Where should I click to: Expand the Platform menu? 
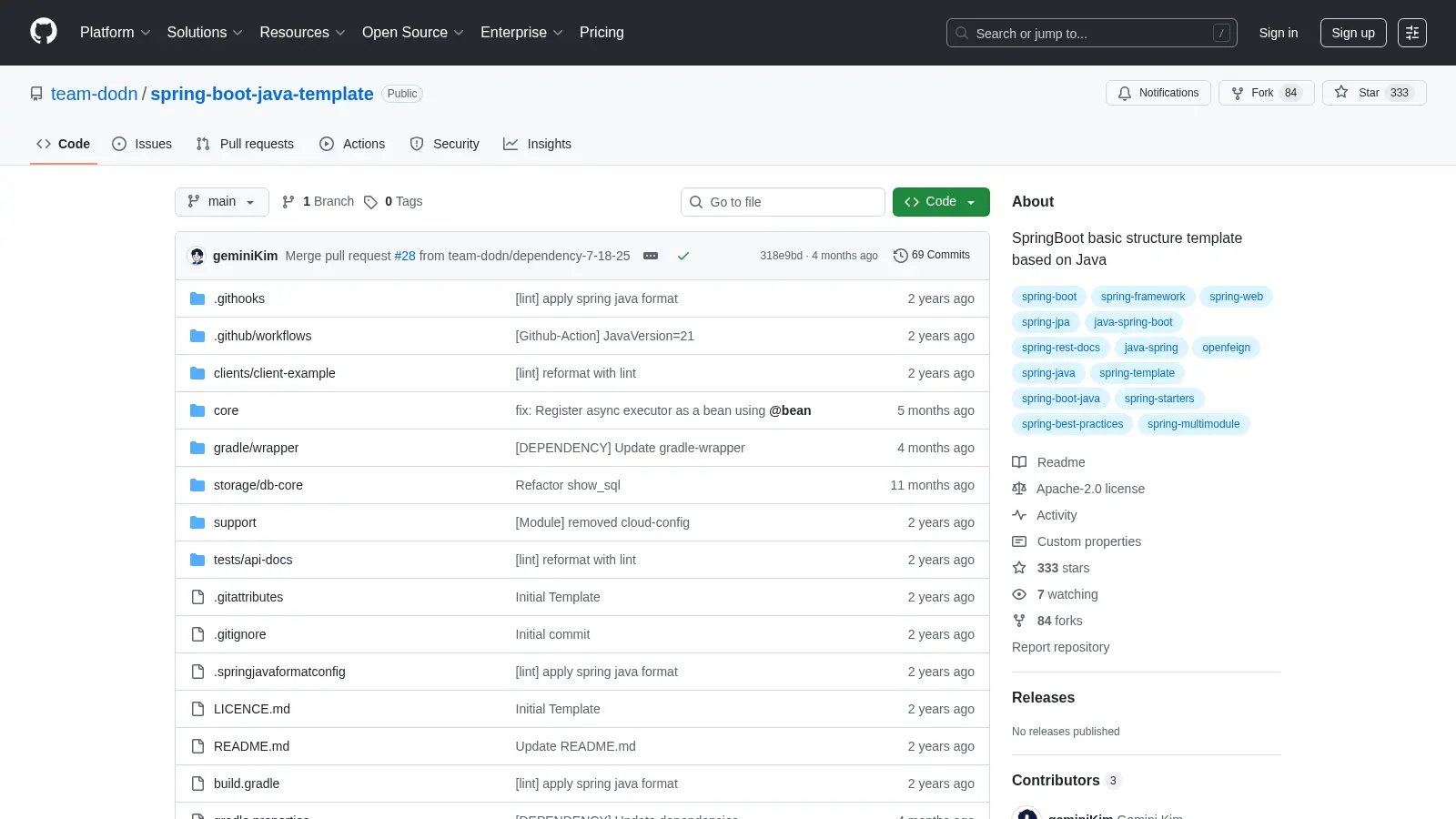(116, 33)
